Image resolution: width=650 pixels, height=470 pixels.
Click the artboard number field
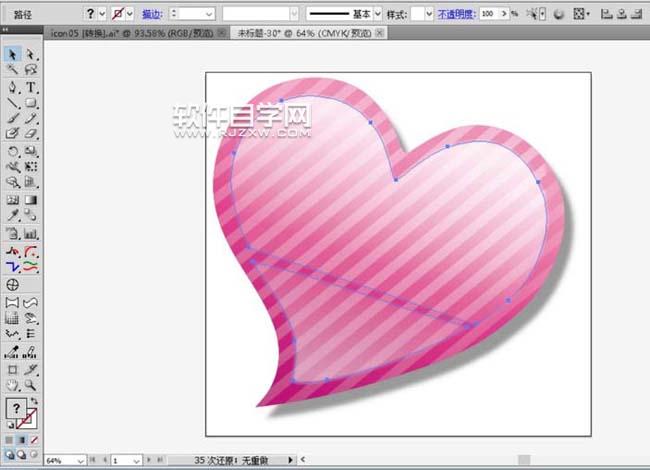point(119,460)
